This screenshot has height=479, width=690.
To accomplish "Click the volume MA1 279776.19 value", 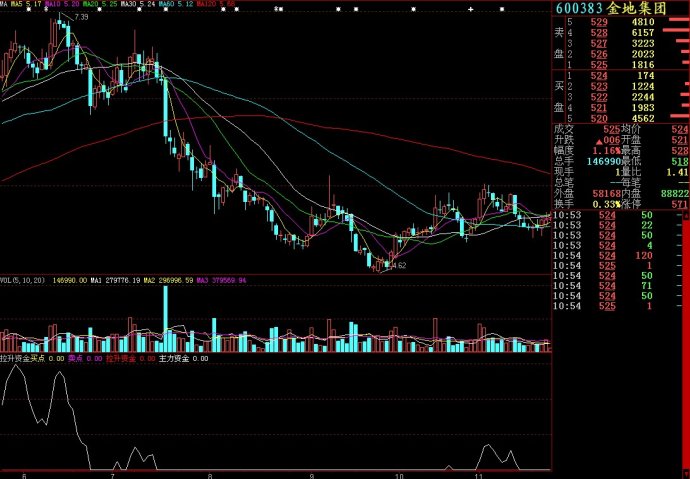I will [x=115, y=280].
